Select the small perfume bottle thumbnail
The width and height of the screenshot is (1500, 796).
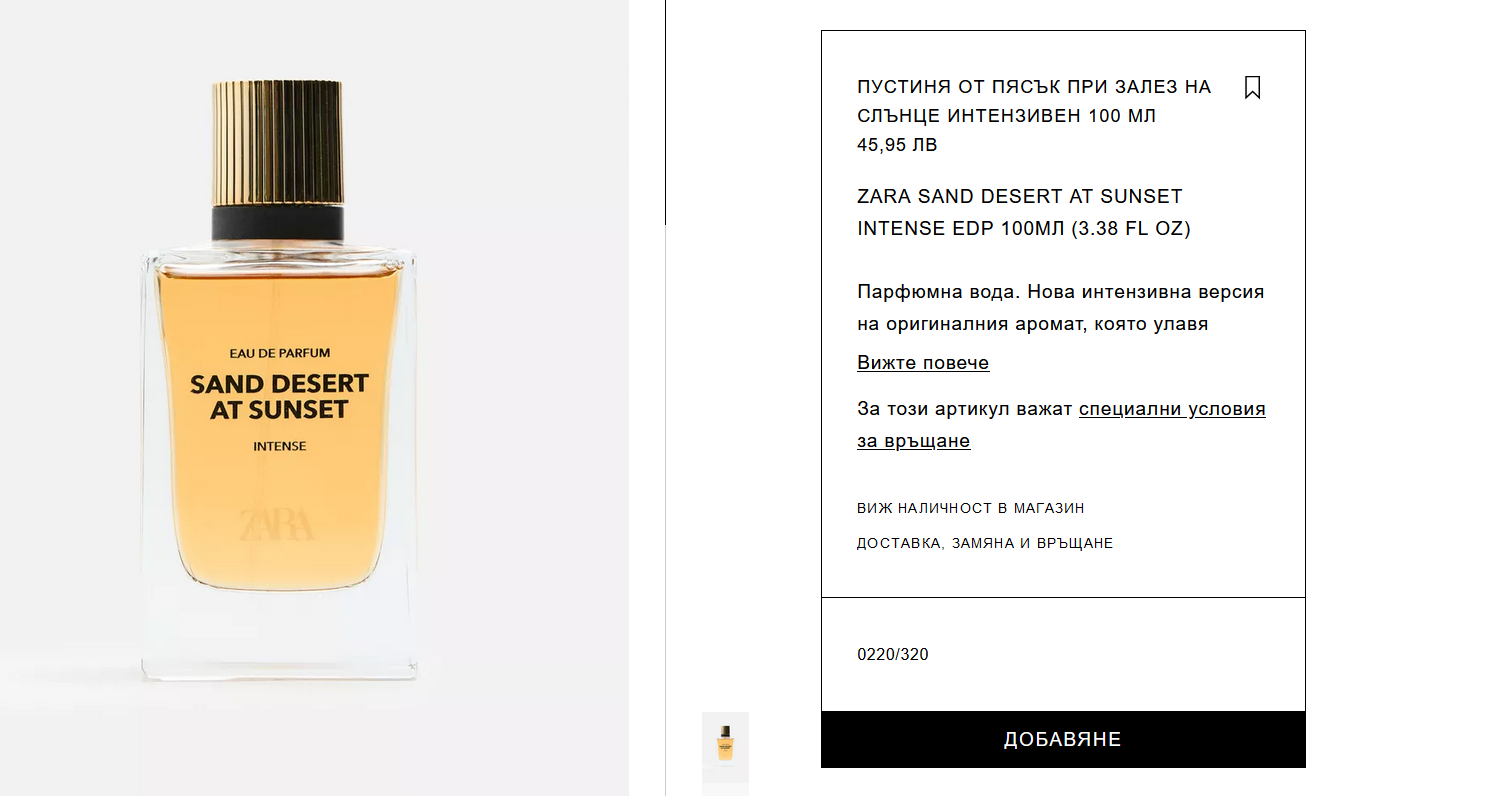coord(725,743)
